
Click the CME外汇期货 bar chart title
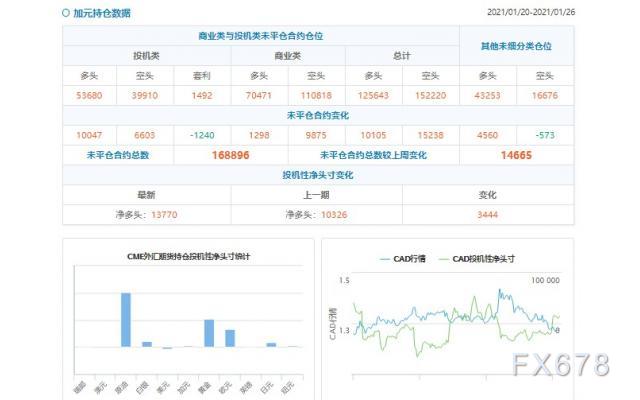click(189, 256)
